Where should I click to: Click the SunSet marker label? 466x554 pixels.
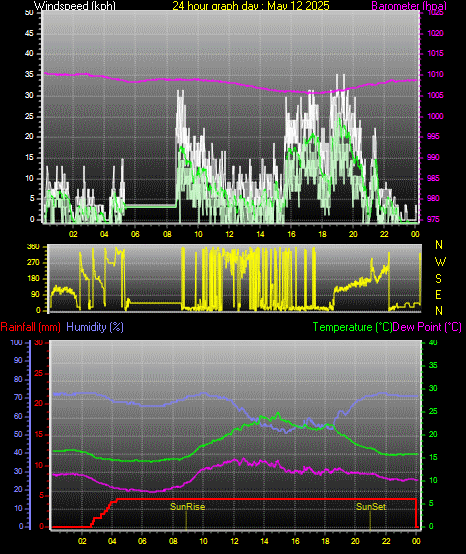(371, 506)
